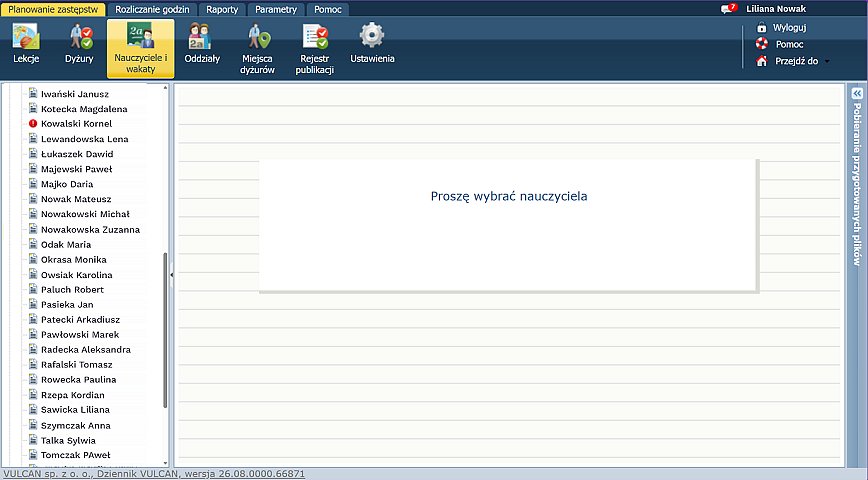Click the document icon next to Majko Daria
Screen dimensions: 868x480
click(33, 183)
